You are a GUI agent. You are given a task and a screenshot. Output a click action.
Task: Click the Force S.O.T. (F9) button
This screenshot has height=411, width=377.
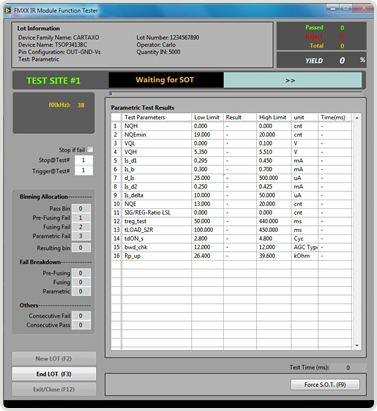pos(325,385)
